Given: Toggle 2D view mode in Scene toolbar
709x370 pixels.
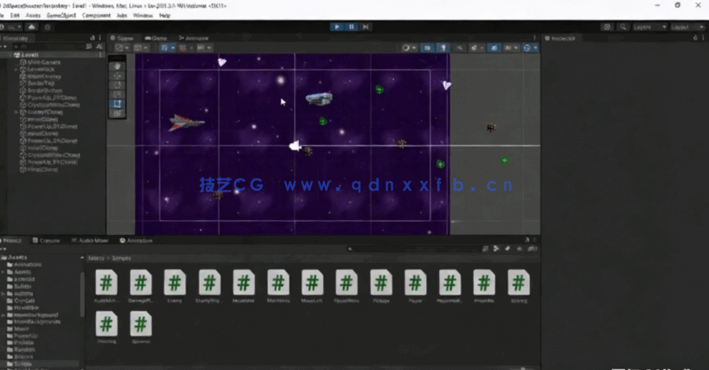Looking at the screenshot, I should coord(427,47).
